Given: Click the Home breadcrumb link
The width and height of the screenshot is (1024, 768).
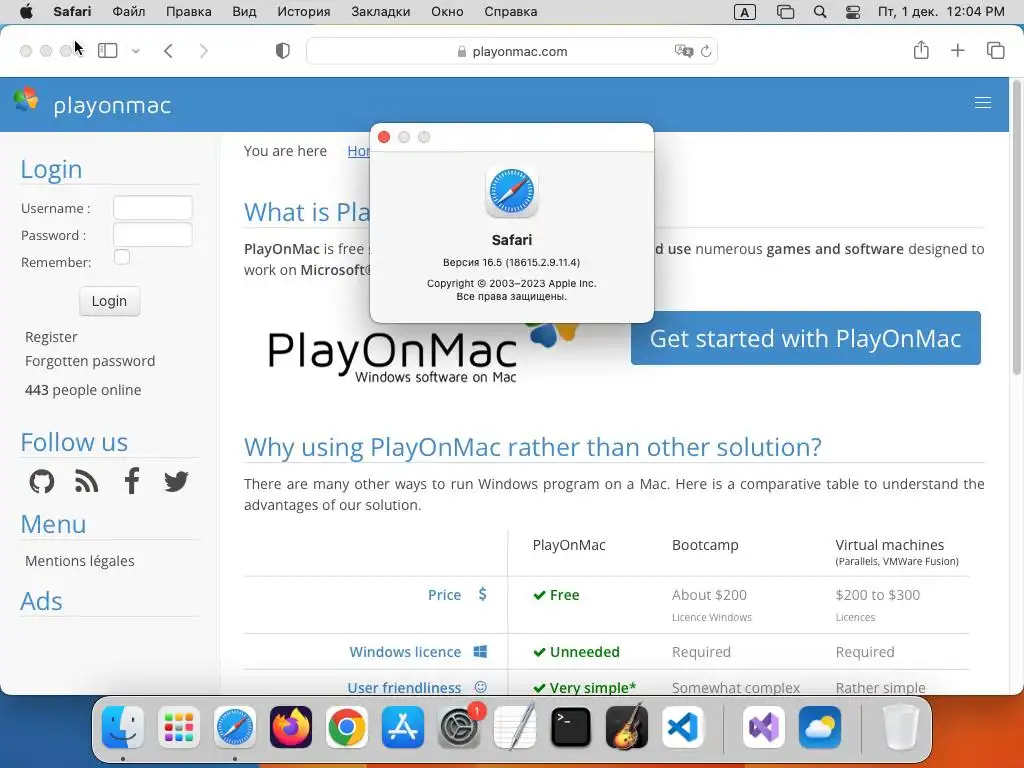Looking at the screenshot, I should [x=359, y=151].
